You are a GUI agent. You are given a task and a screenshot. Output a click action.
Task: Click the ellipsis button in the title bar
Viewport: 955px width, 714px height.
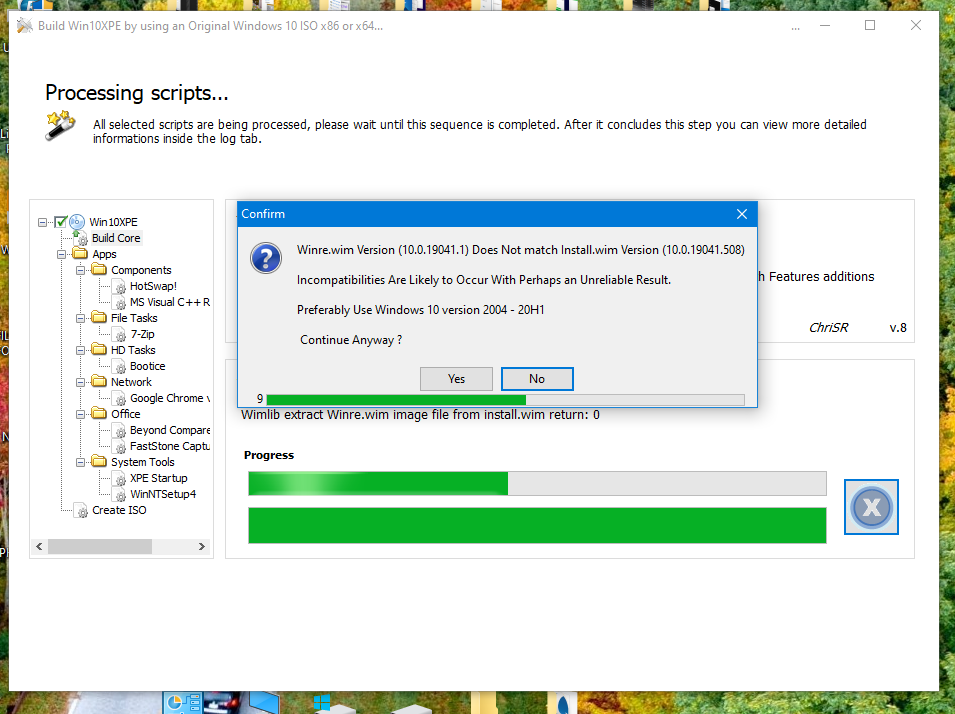(795, 27)
